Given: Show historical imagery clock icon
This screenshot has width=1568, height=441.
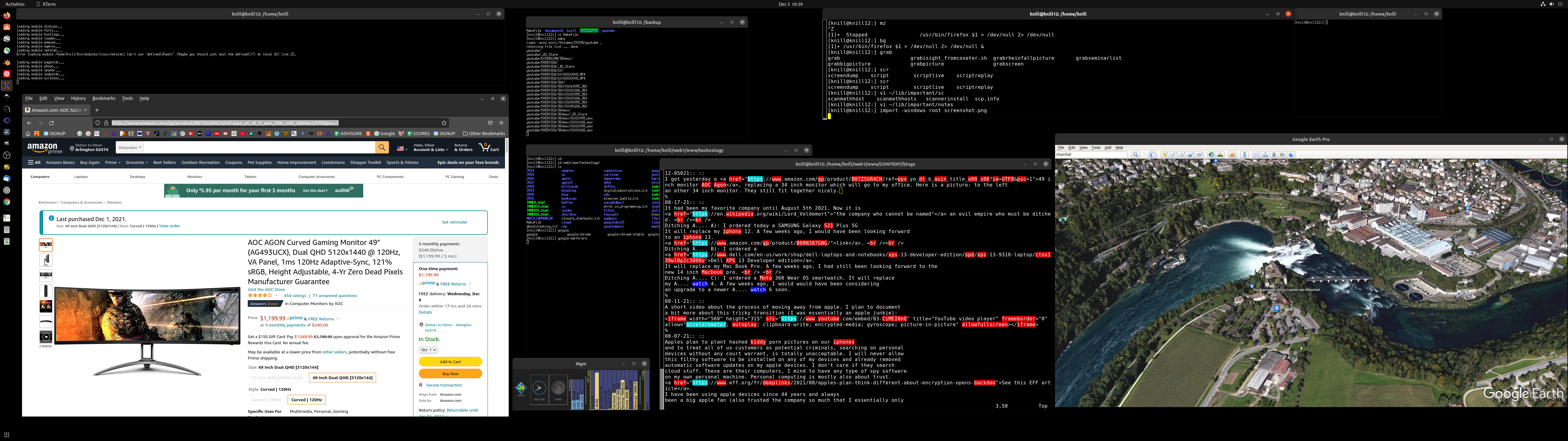Looking at the screenshot, I should pyautogui.click(x=1211, y=155).
